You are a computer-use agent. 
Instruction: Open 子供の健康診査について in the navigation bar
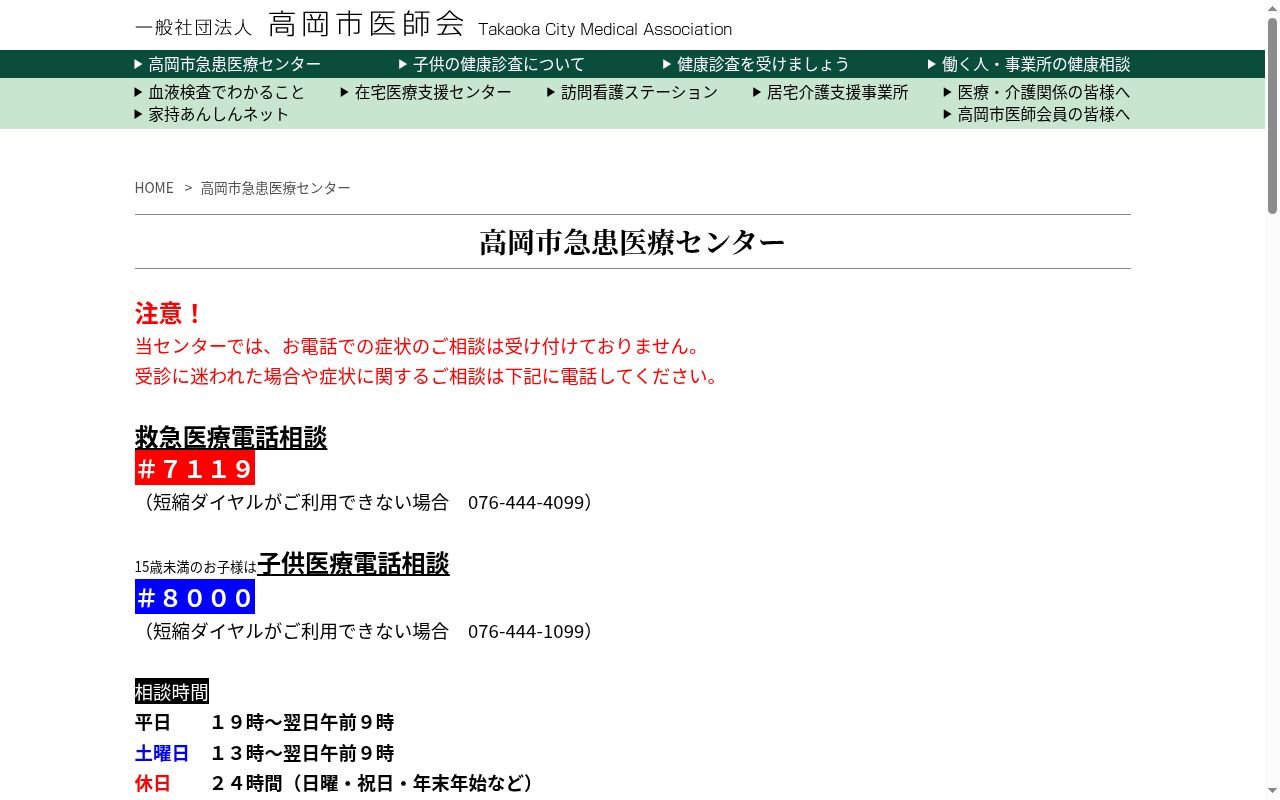click(492, 64)
